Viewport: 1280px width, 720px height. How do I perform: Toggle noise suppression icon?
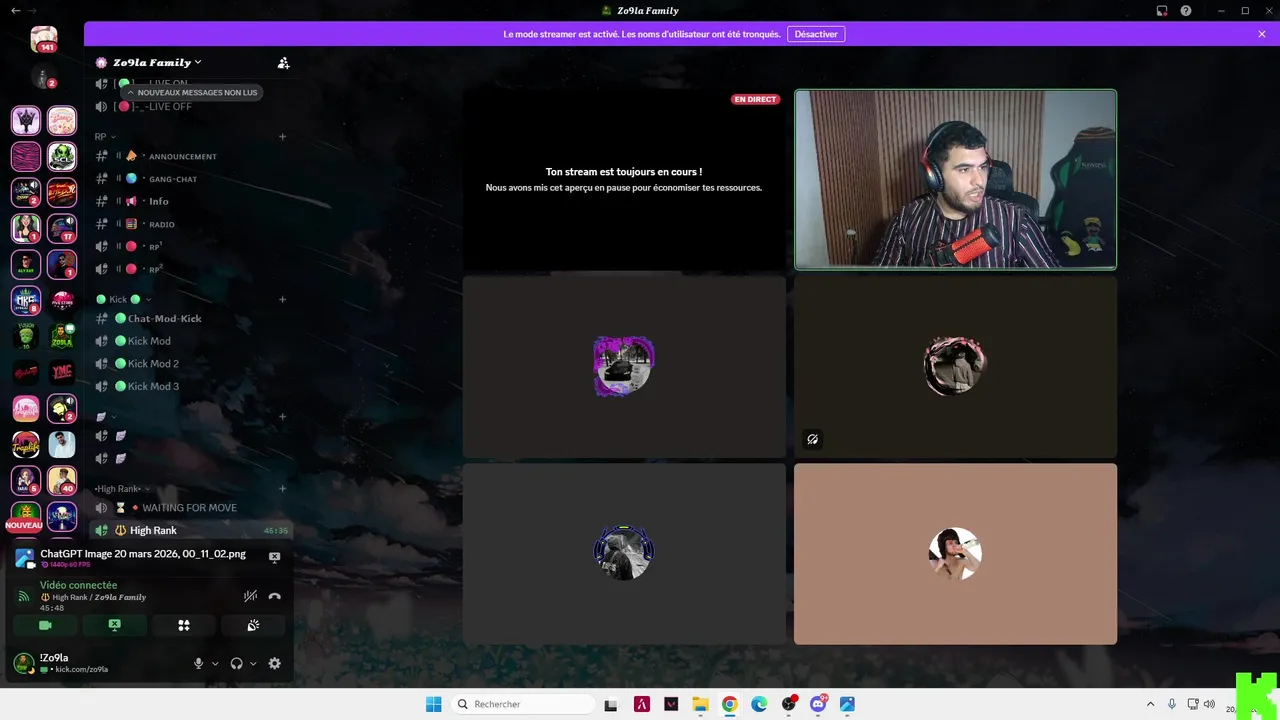pos(250,596)
